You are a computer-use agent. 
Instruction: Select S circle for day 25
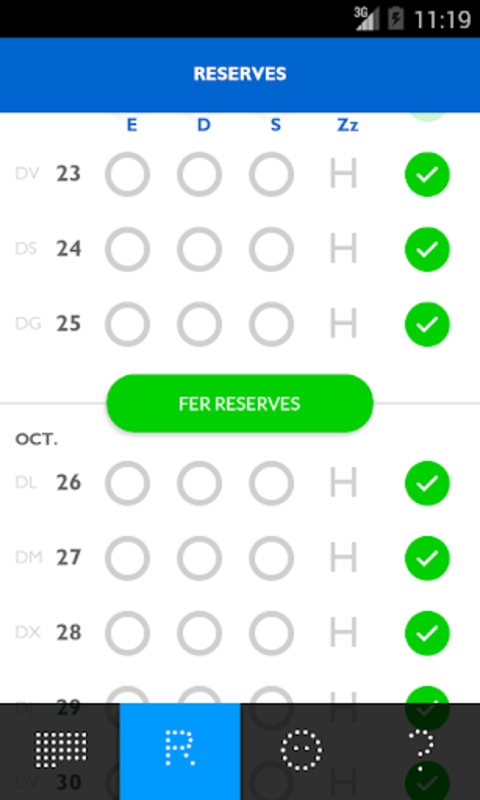pos(271,324)
